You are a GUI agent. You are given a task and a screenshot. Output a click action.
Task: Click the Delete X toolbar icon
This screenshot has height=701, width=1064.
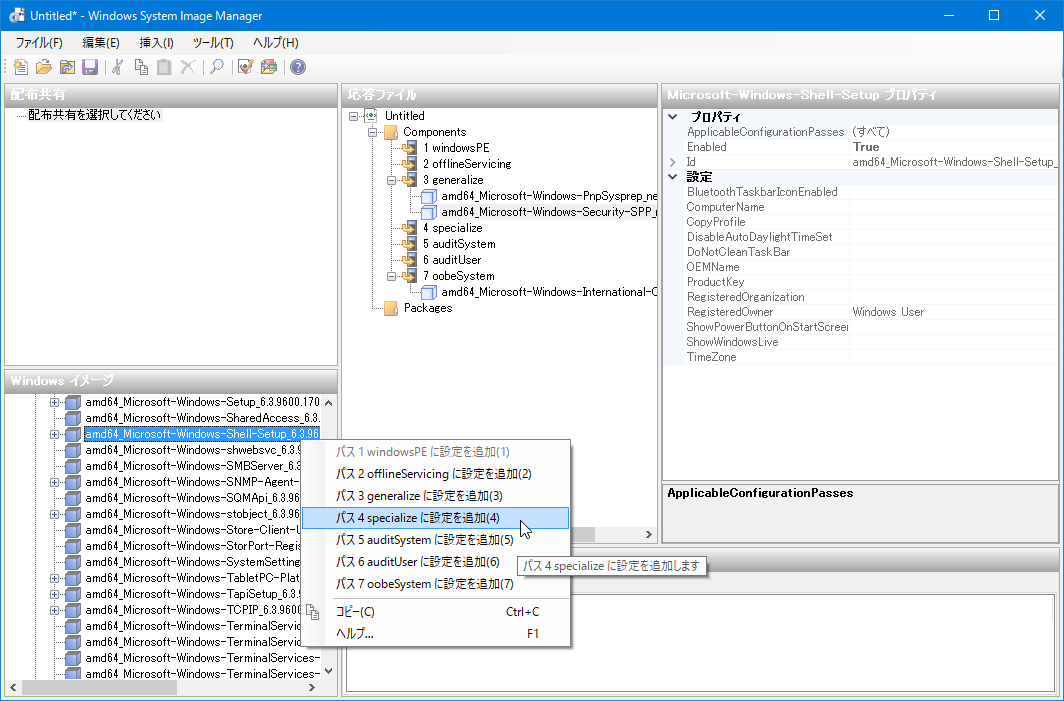(x=187, y=67)
